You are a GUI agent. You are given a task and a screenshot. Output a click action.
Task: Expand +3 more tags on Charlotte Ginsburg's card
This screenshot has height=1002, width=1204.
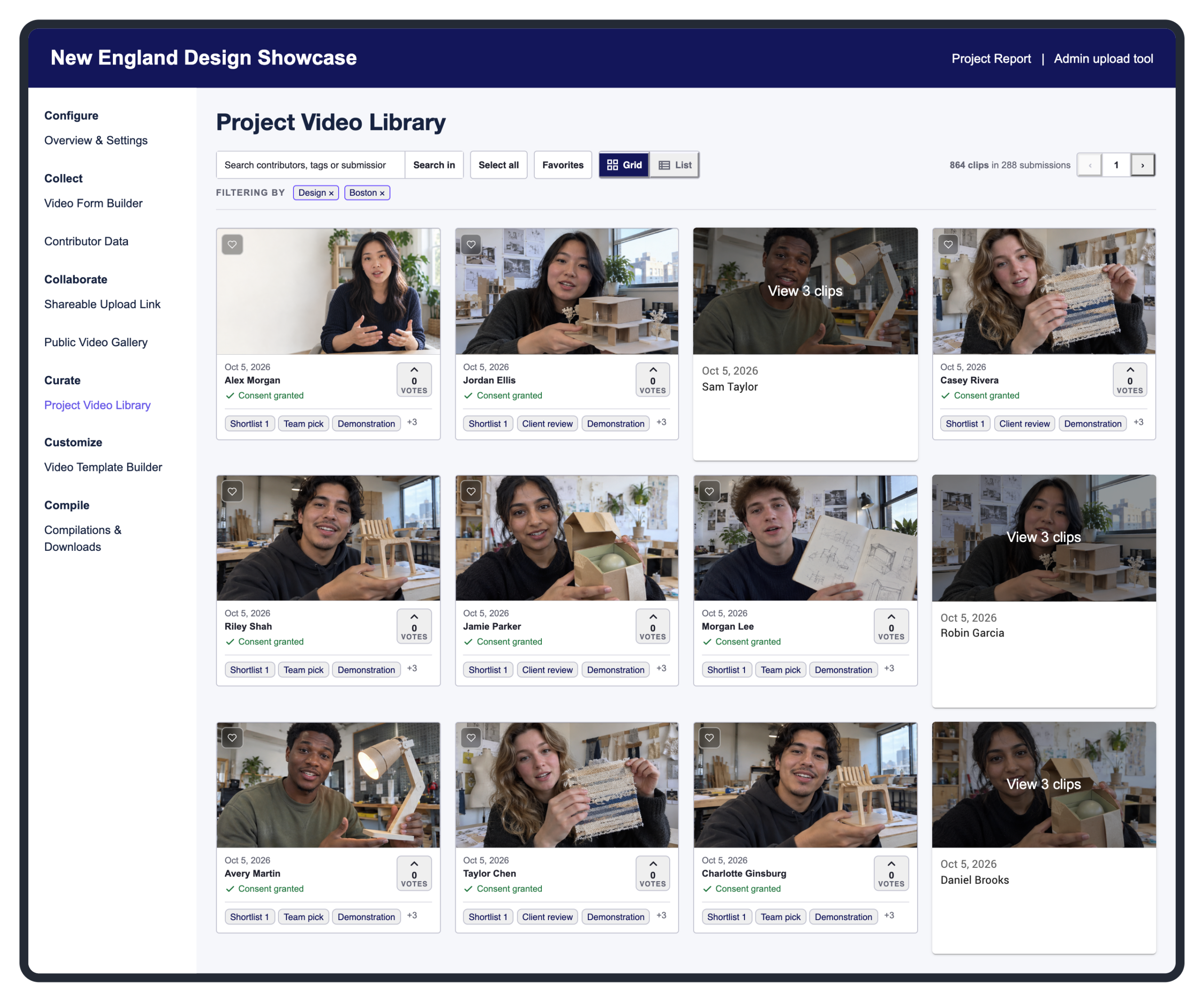[889, 916]
